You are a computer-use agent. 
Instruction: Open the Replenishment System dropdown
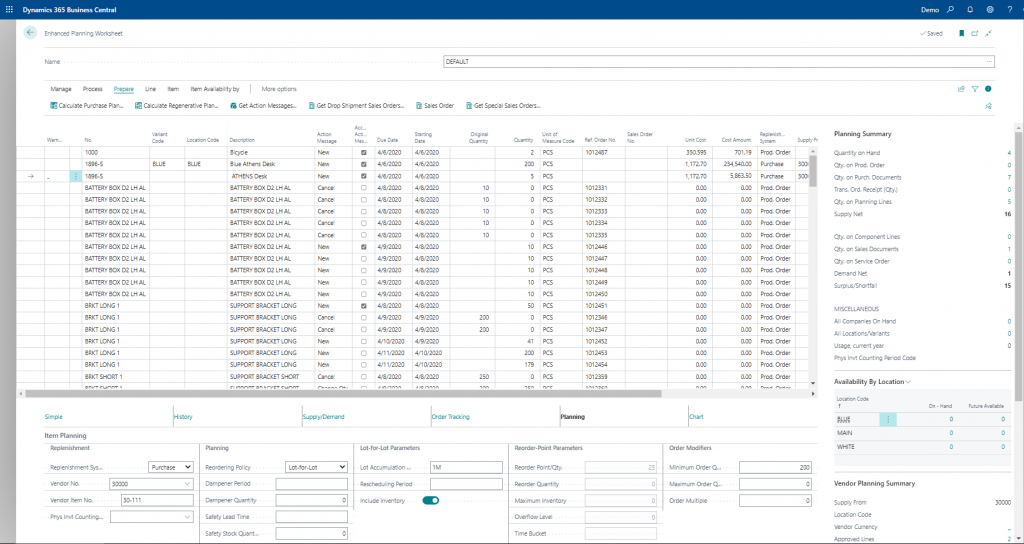pos(171,467)
